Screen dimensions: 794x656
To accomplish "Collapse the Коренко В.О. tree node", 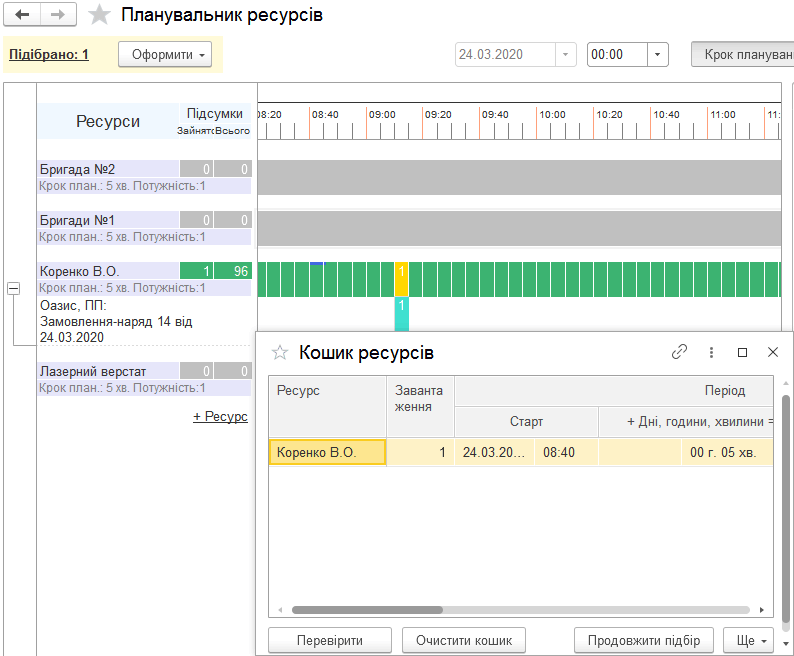I will (x=14, y=289).
